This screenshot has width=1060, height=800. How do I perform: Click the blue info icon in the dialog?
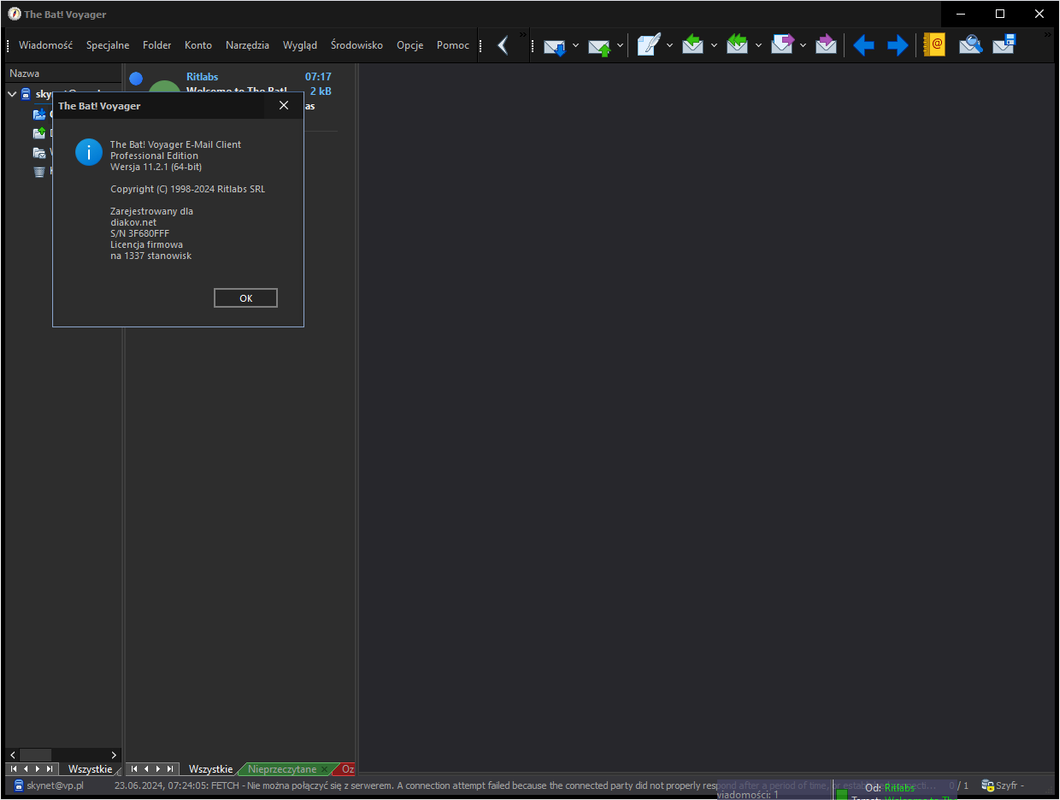pos(89,152)
